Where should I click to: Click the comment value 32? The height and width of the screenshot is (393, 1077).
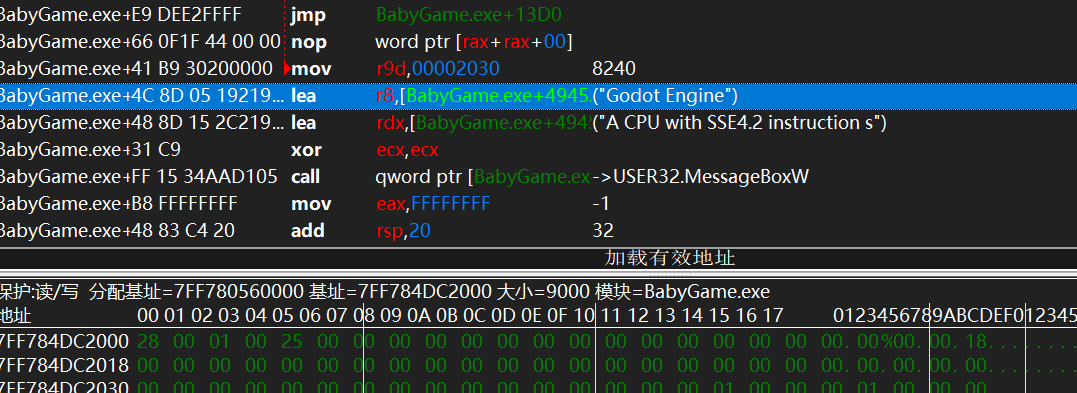pos(603,230)
